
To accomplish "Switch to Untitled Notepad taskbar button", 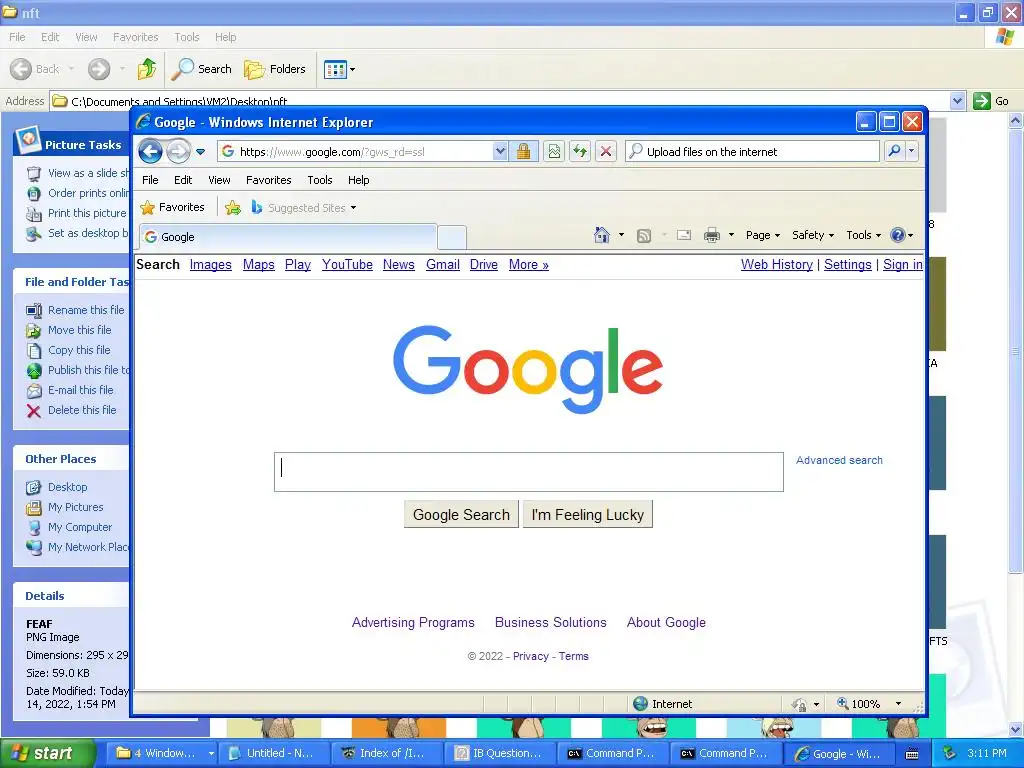I will point(273,754).
